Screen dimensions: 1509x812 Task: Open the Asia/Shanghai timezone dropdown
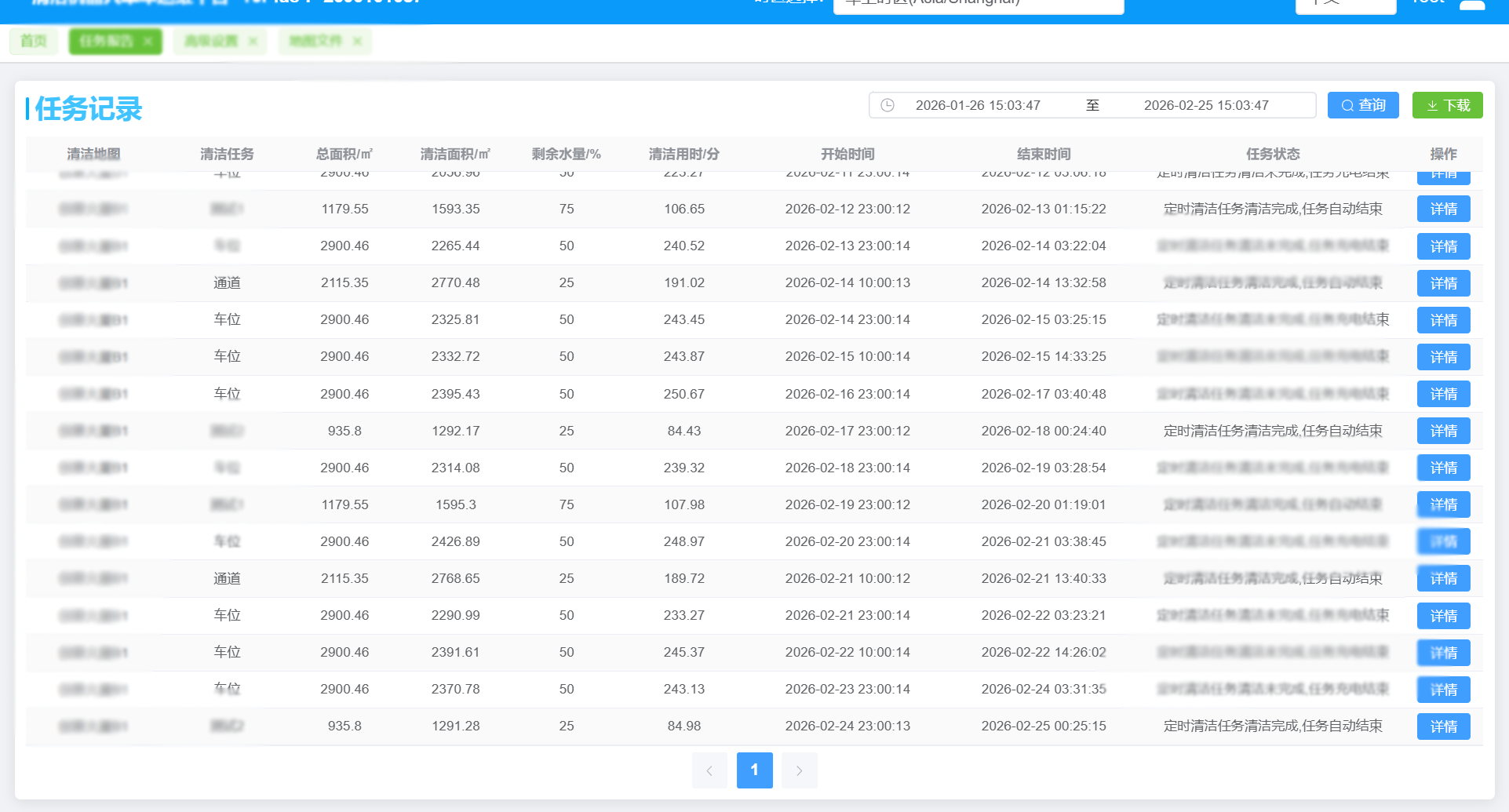click(978, 4)
